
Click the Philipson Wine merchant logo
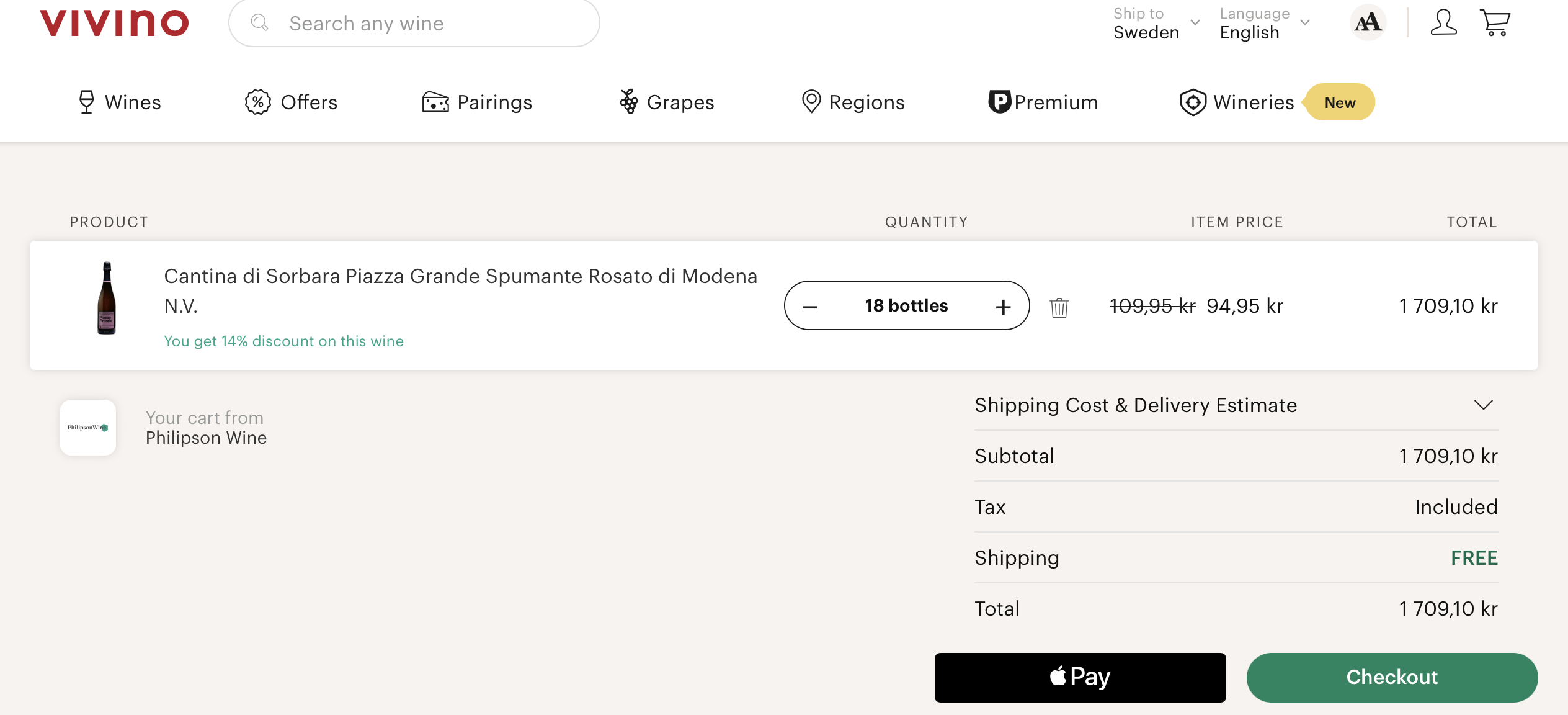pyautogui.click(x=88, y=428)
